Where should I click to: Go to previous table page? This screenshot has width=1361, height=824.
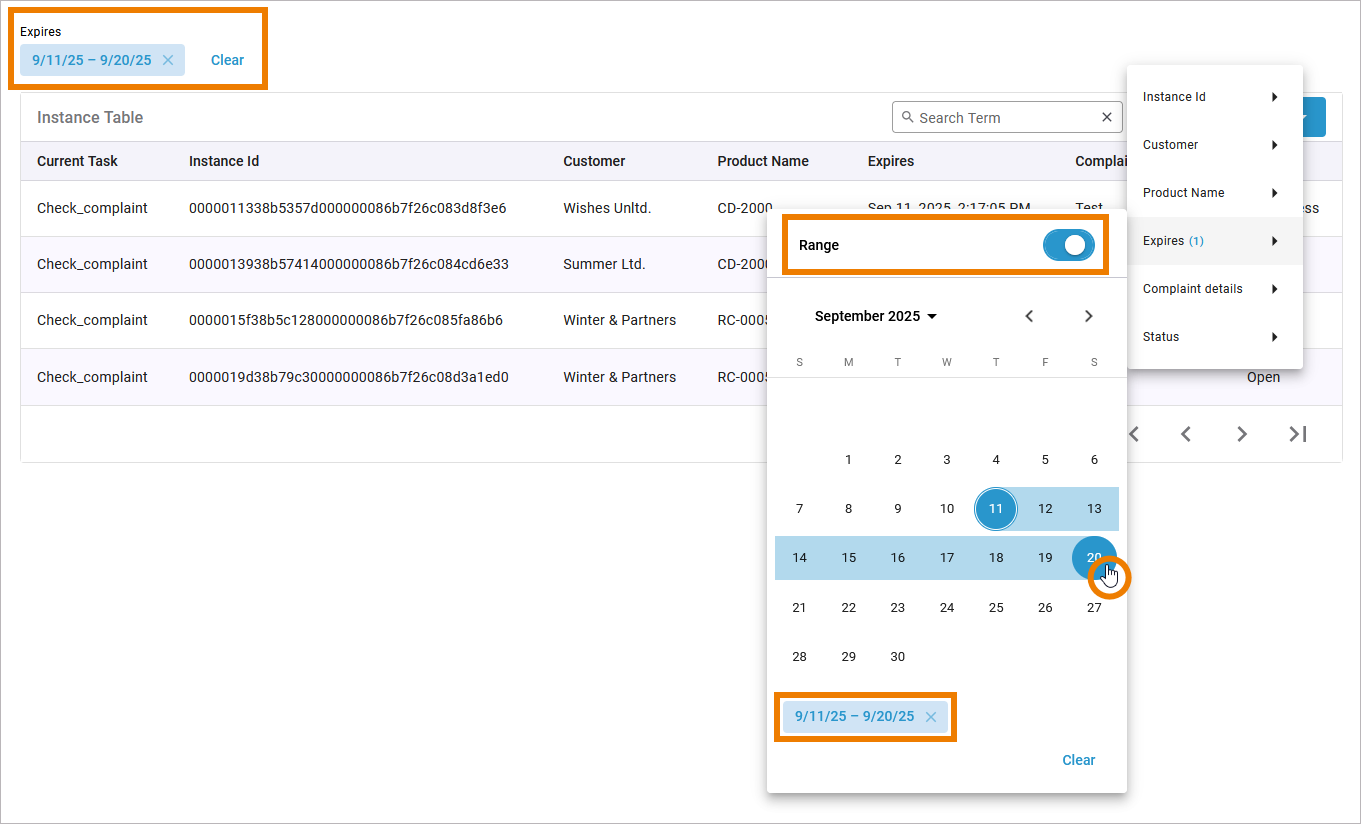pos(1185,434)
